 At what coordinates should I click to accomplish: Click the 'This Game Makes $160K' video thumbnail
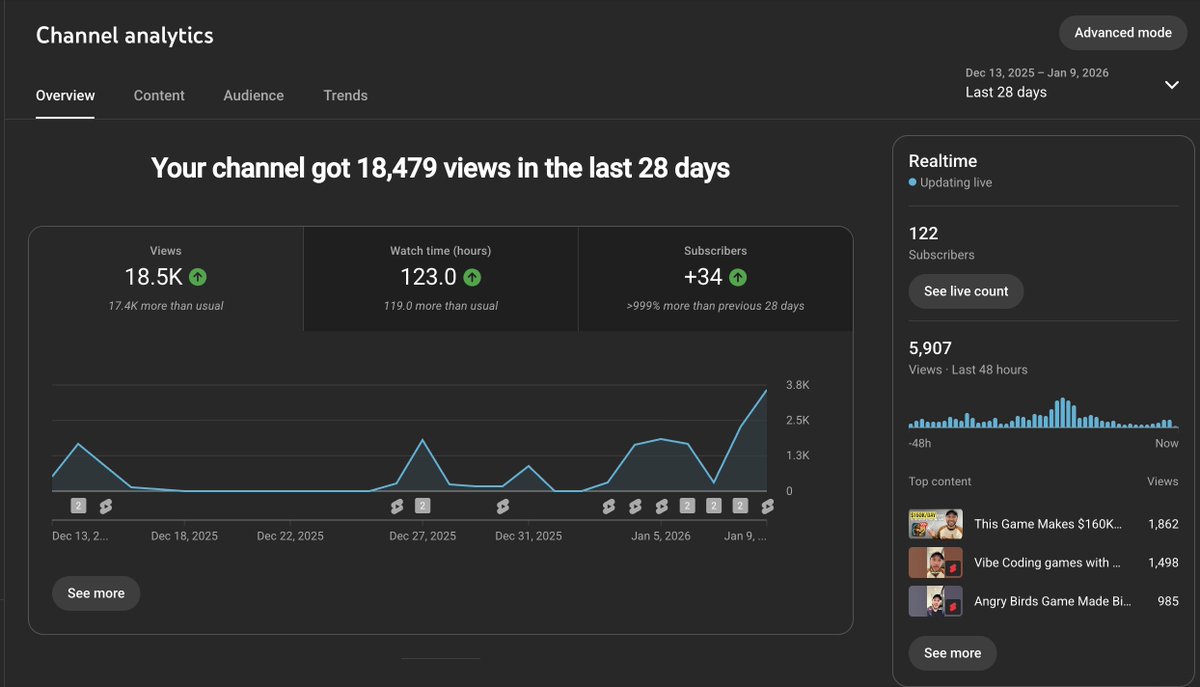pyautogui.click(x=935, y=523)
